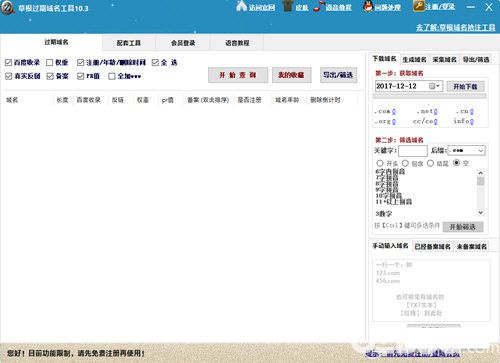Enable the 全加www checkbox
Image resolution: width=500 pixels, height=363 pixels.
[x=112, y=76]
